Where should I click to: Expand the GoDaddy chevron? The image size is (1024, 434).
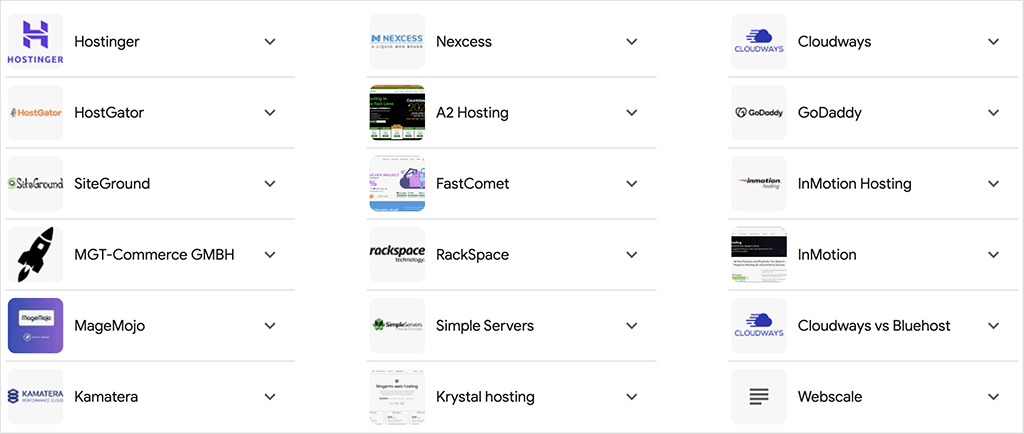[x=993, y=112]
